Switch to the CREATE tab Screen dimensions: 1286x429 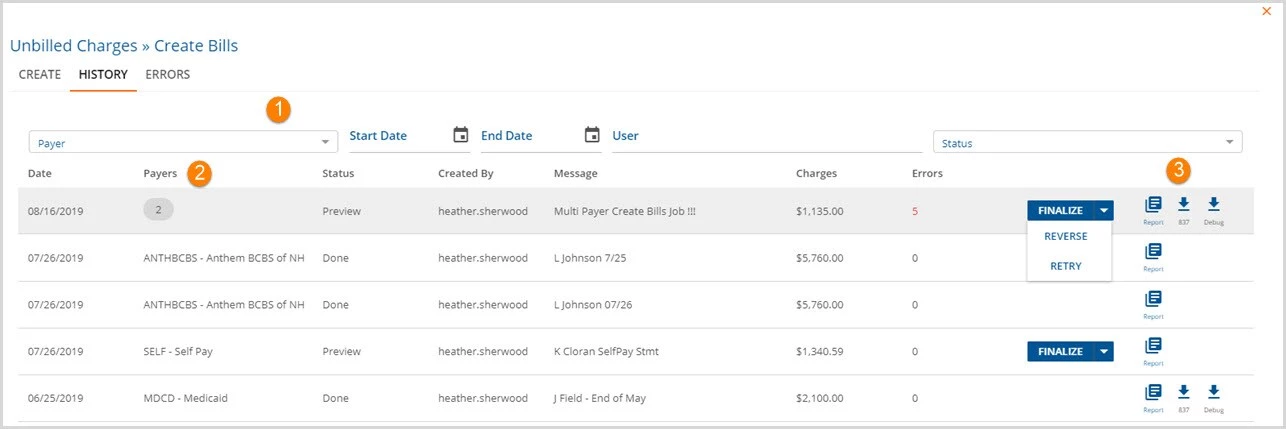tap(40, 75)
